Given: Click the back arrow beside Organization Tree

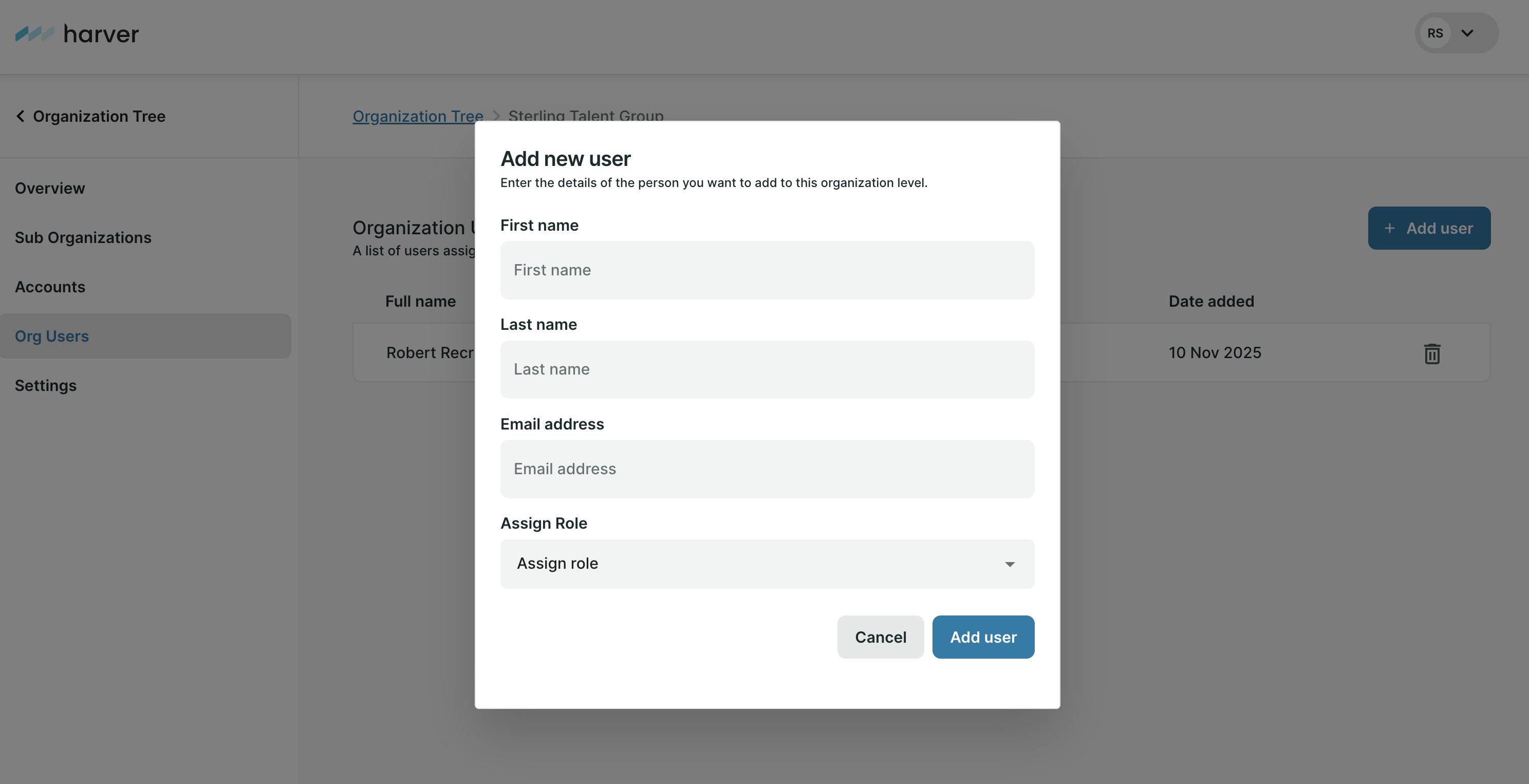Looking at the screenshot, I should click(21, 116).
